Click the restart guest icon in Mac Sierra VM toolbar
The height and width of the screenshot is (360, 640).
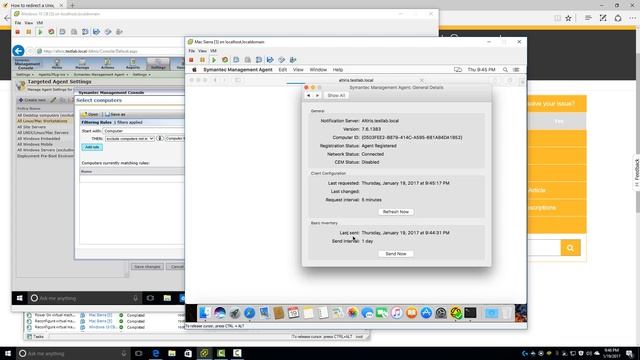225,60
